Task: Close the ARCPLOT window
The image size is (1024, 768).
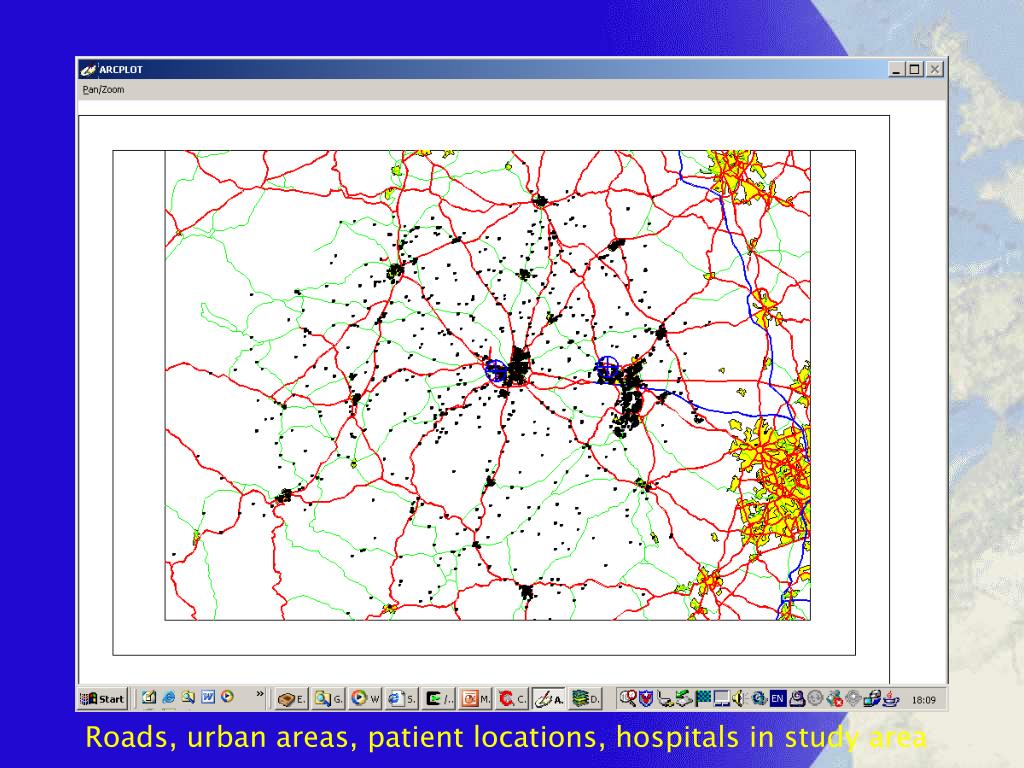Action: click(935, 69)
